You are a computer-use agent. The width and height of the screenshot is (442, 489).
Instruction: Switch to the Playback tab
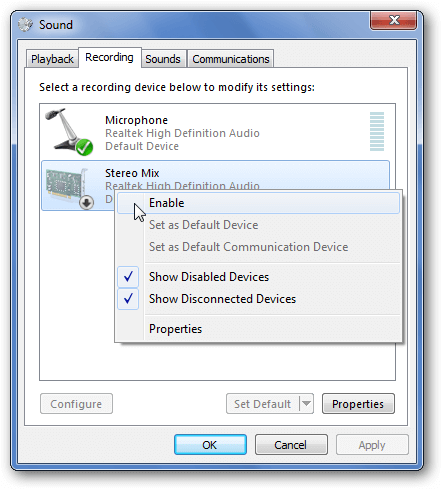52,59
